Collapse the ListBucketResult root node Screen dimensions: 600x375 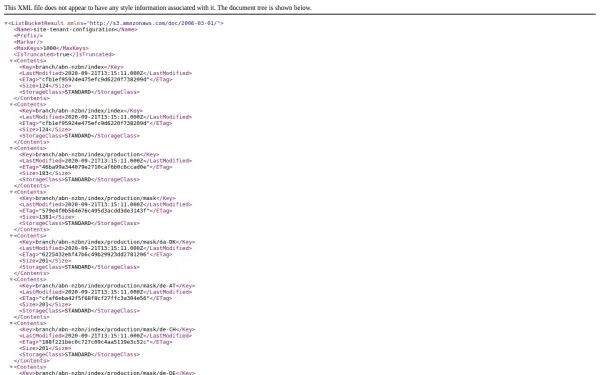pos(6,23)
